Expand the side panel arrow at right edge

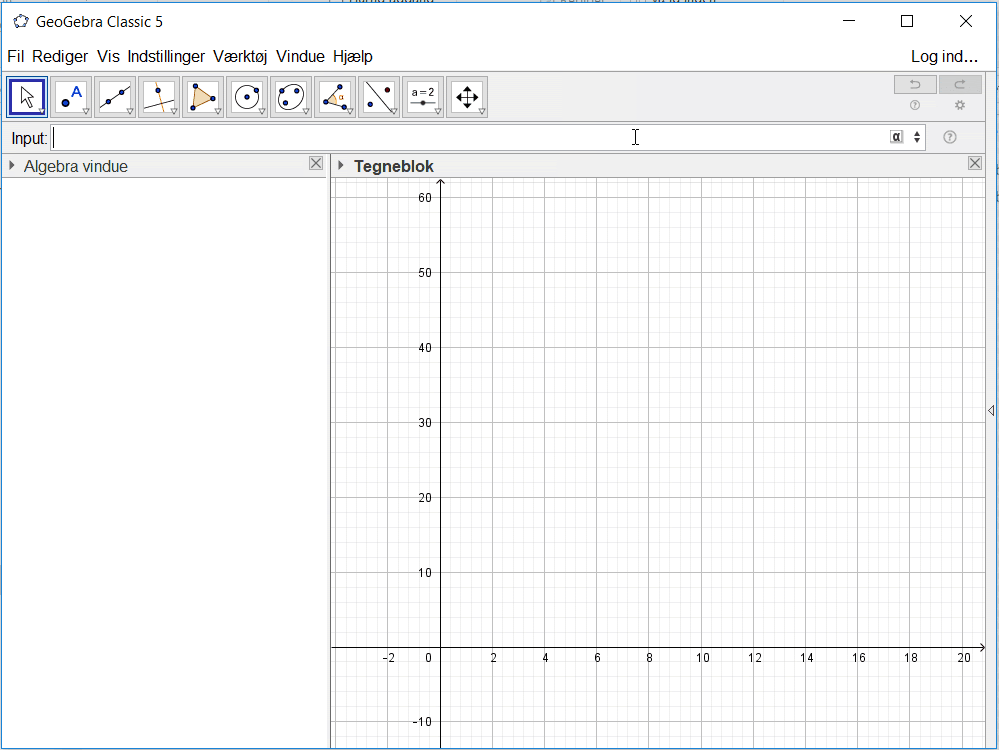991,411
